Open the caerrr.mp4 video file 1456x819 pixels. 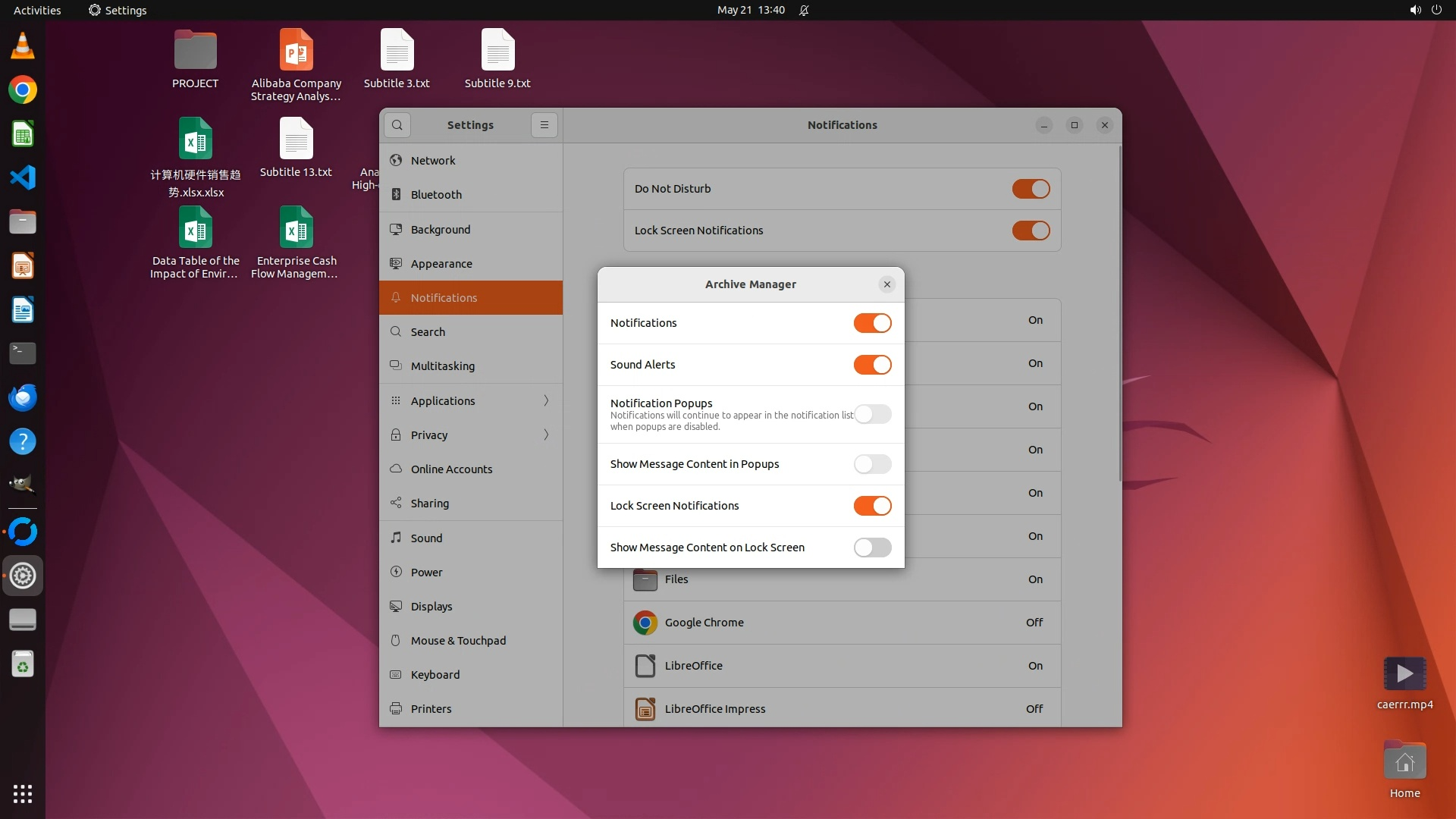(1404, 674)
